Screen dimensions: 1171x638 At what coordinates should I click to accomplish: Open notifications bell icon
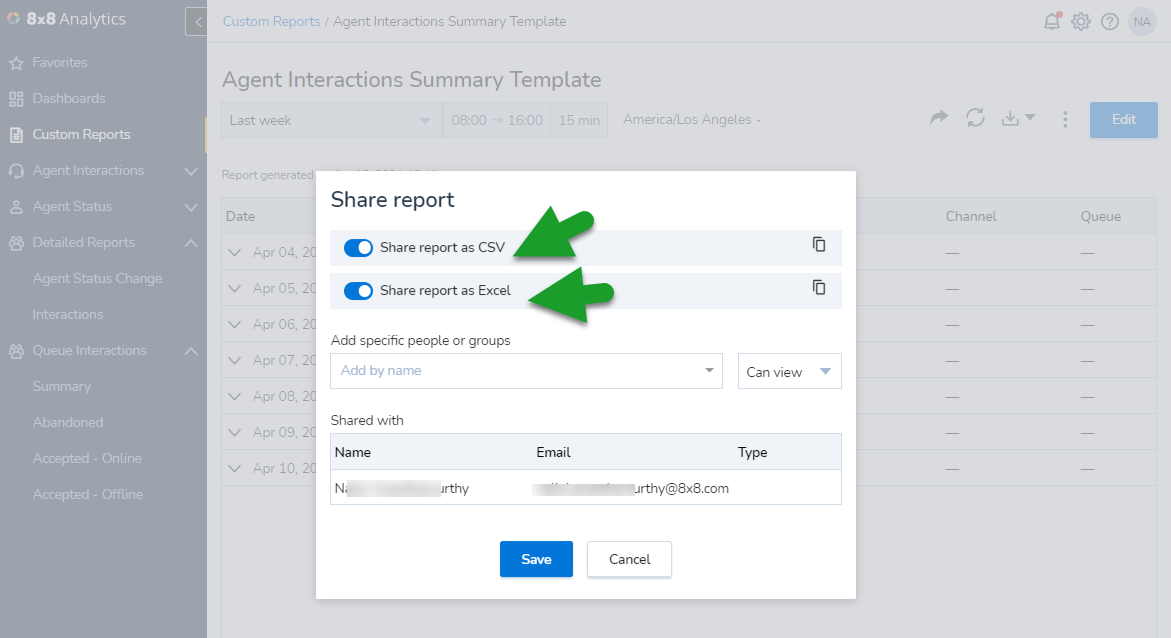1052,21
